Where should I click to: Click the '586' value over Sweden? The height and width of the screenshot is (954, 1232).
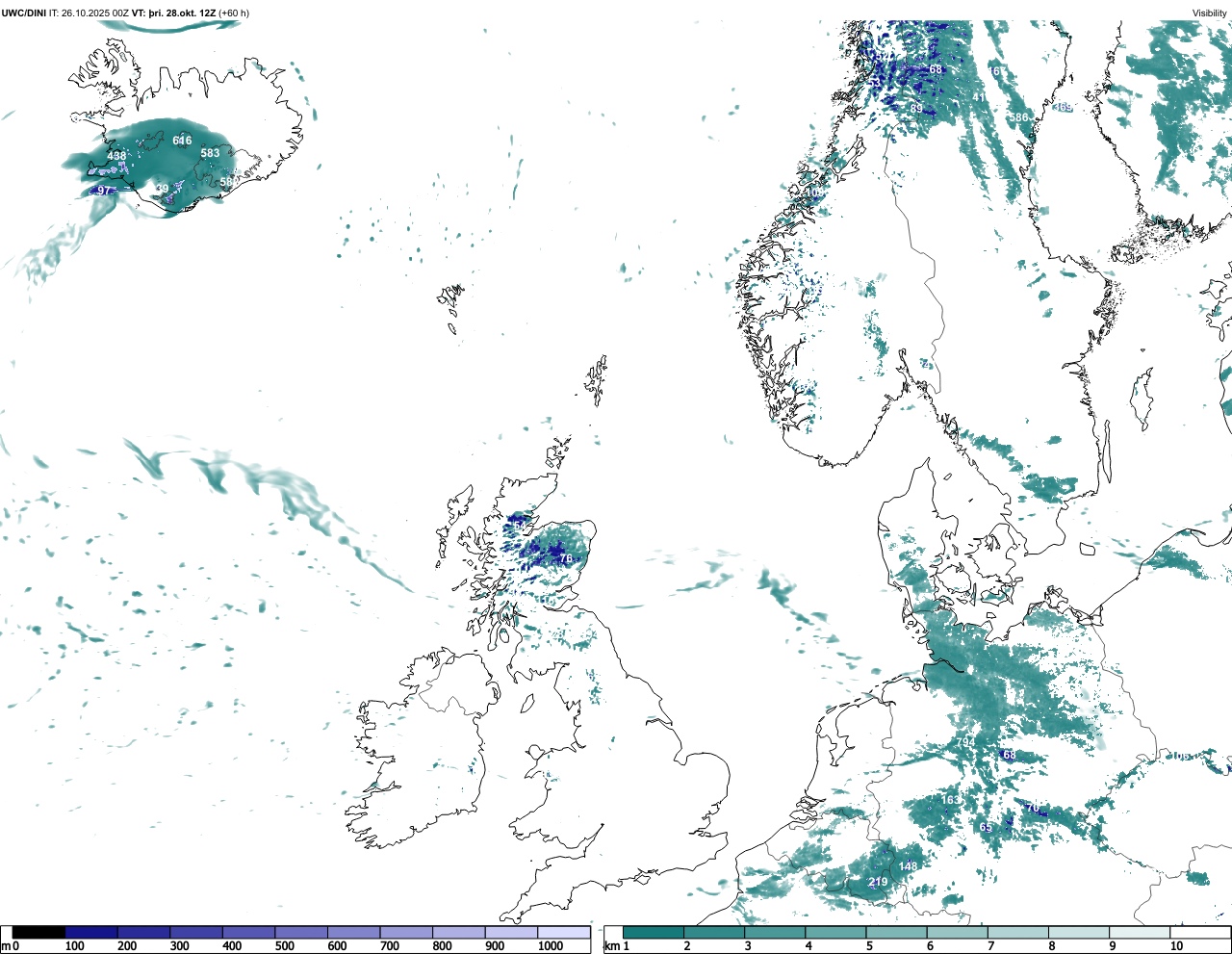(x=1018, y=117)
